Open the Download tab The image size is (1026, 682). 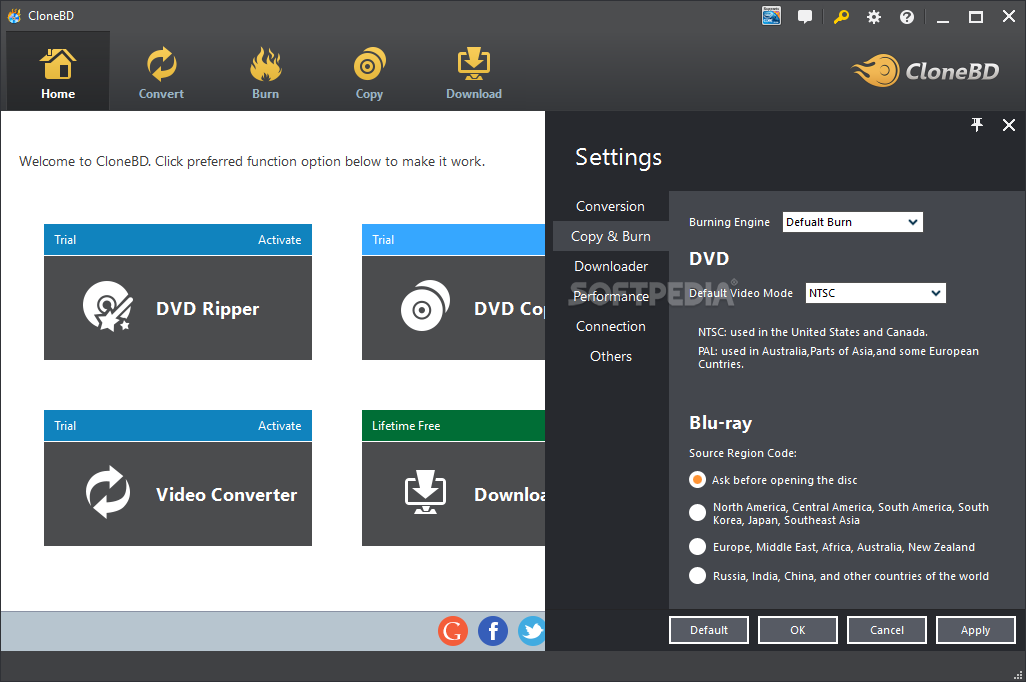pyautogui.click(x=474, y=71)
